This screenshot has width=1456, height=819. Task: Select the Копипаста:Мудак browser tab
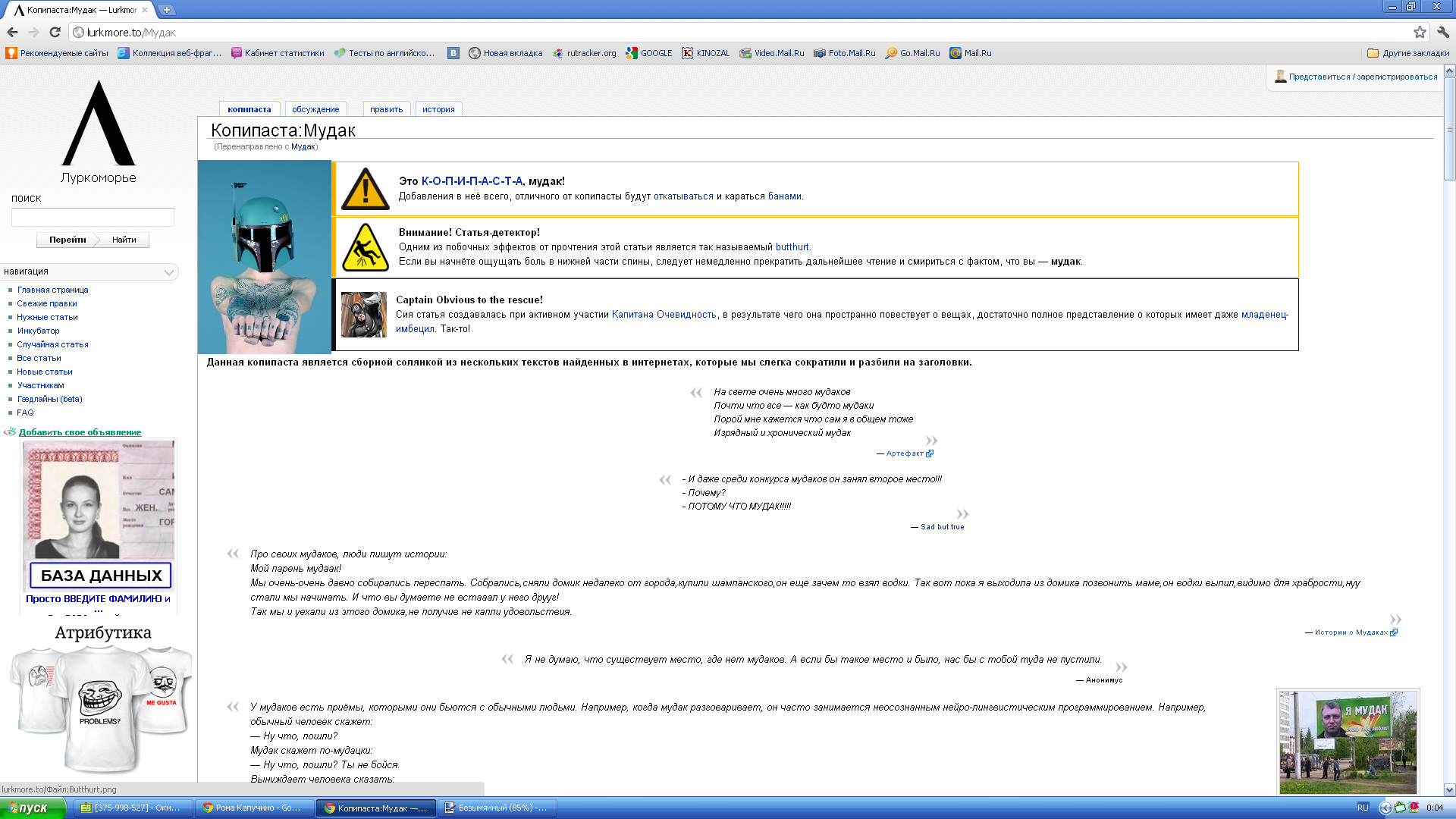(80, 10)
